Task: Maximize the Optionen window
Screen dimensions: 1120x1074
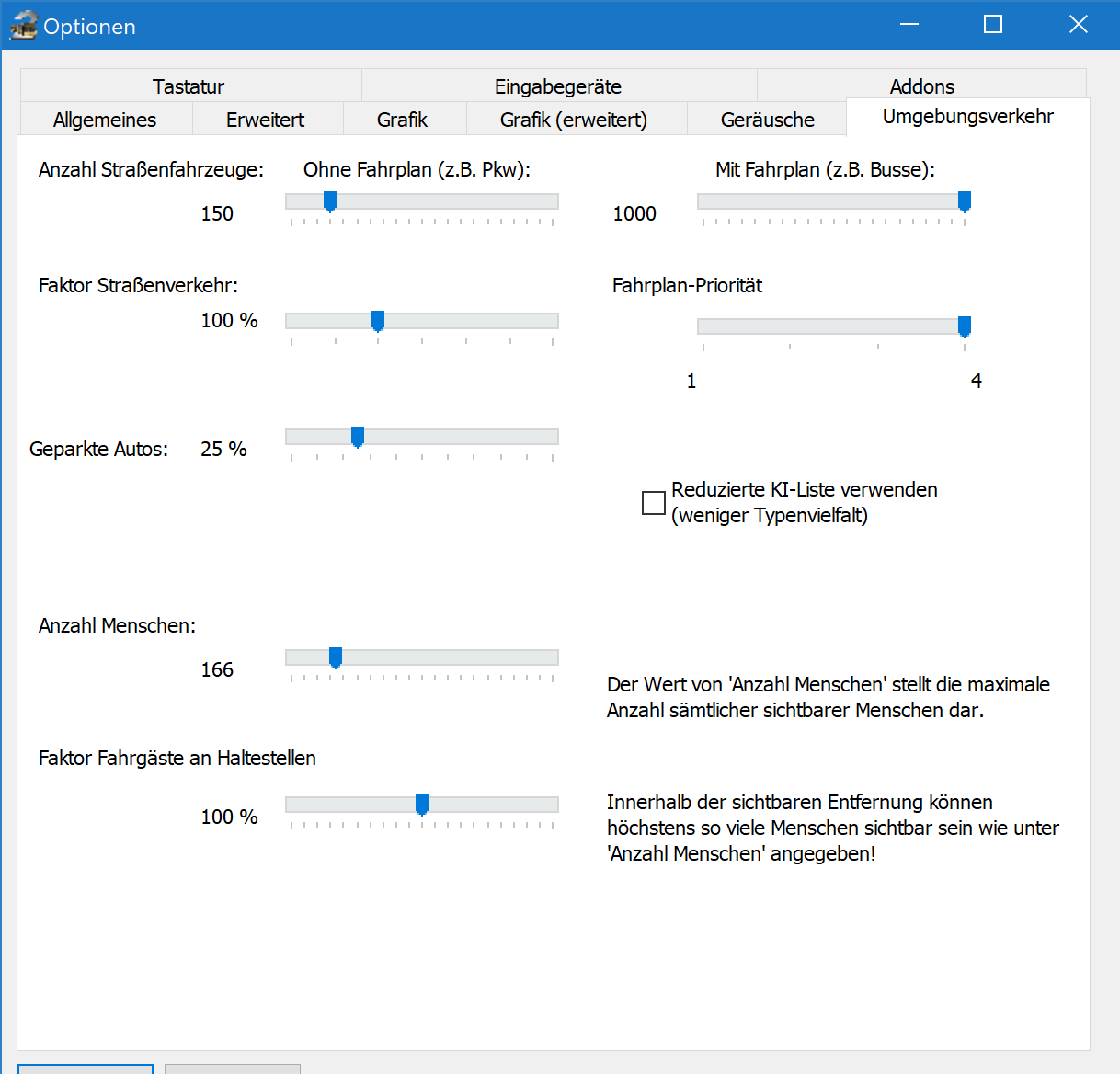Action: 993,25
